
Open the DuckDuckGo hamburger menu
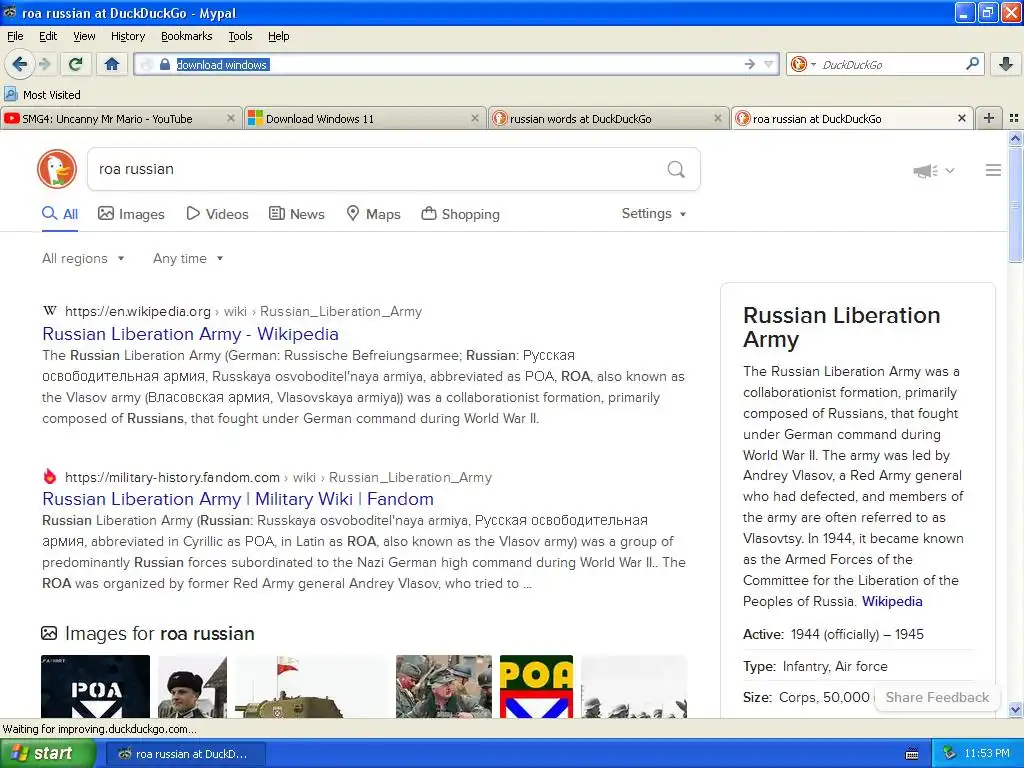(993, 170)
